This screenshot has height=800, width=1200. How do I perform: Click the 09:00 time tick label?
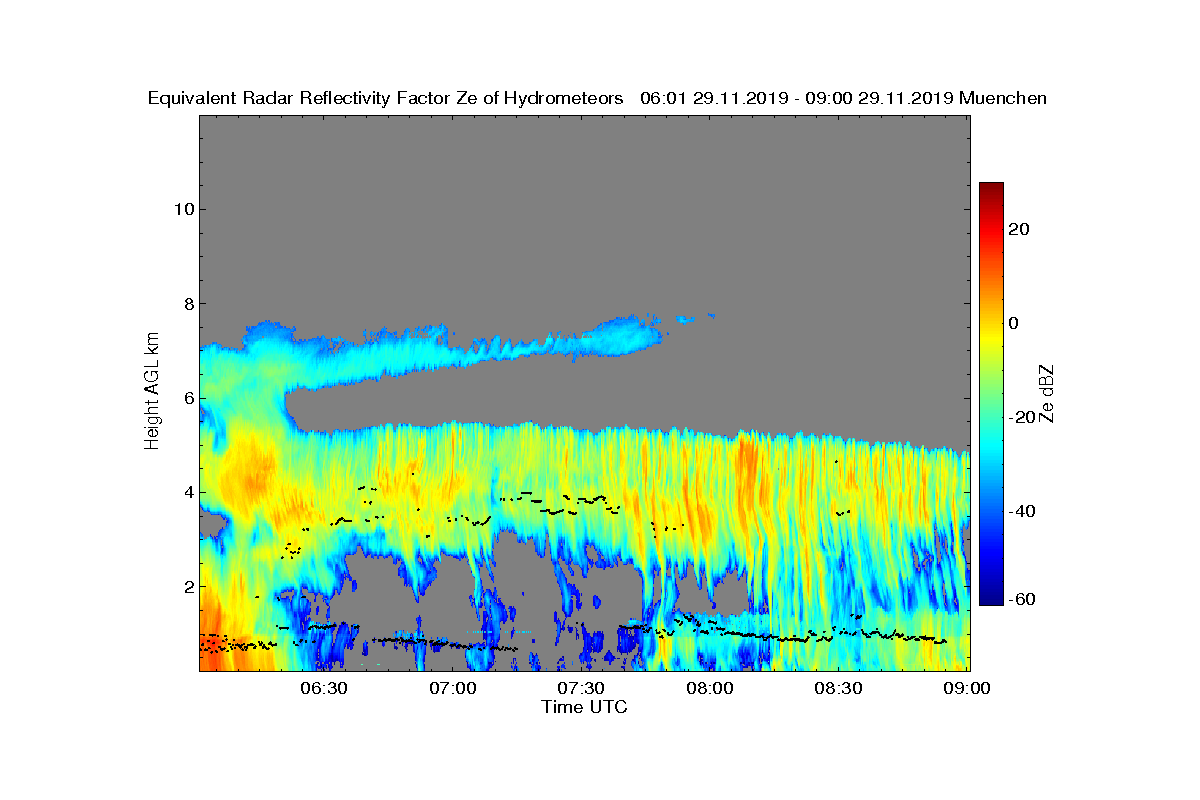click(x=966, y=689)
